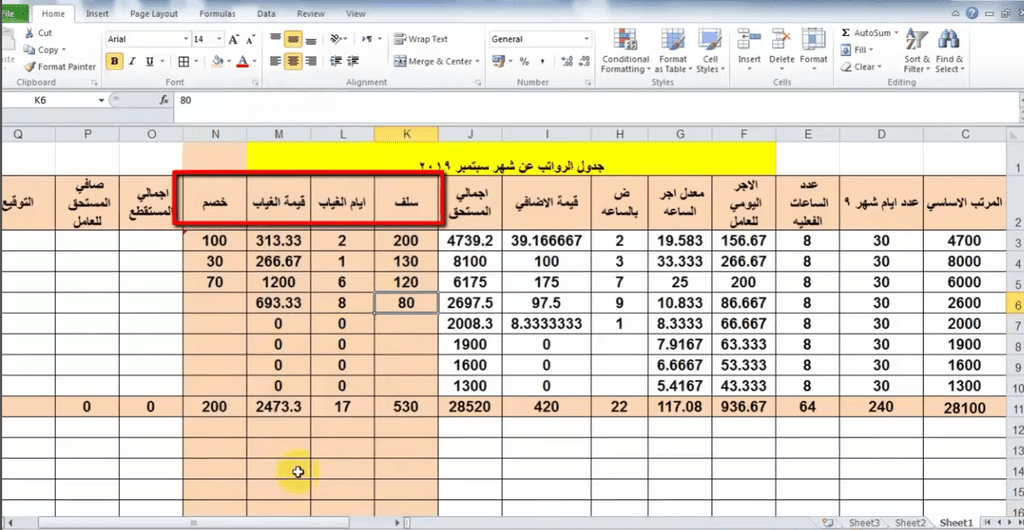Set Top Align for cell text
Screen dimensions: 1024x530
pyautogui.click(x=276, y=39)
